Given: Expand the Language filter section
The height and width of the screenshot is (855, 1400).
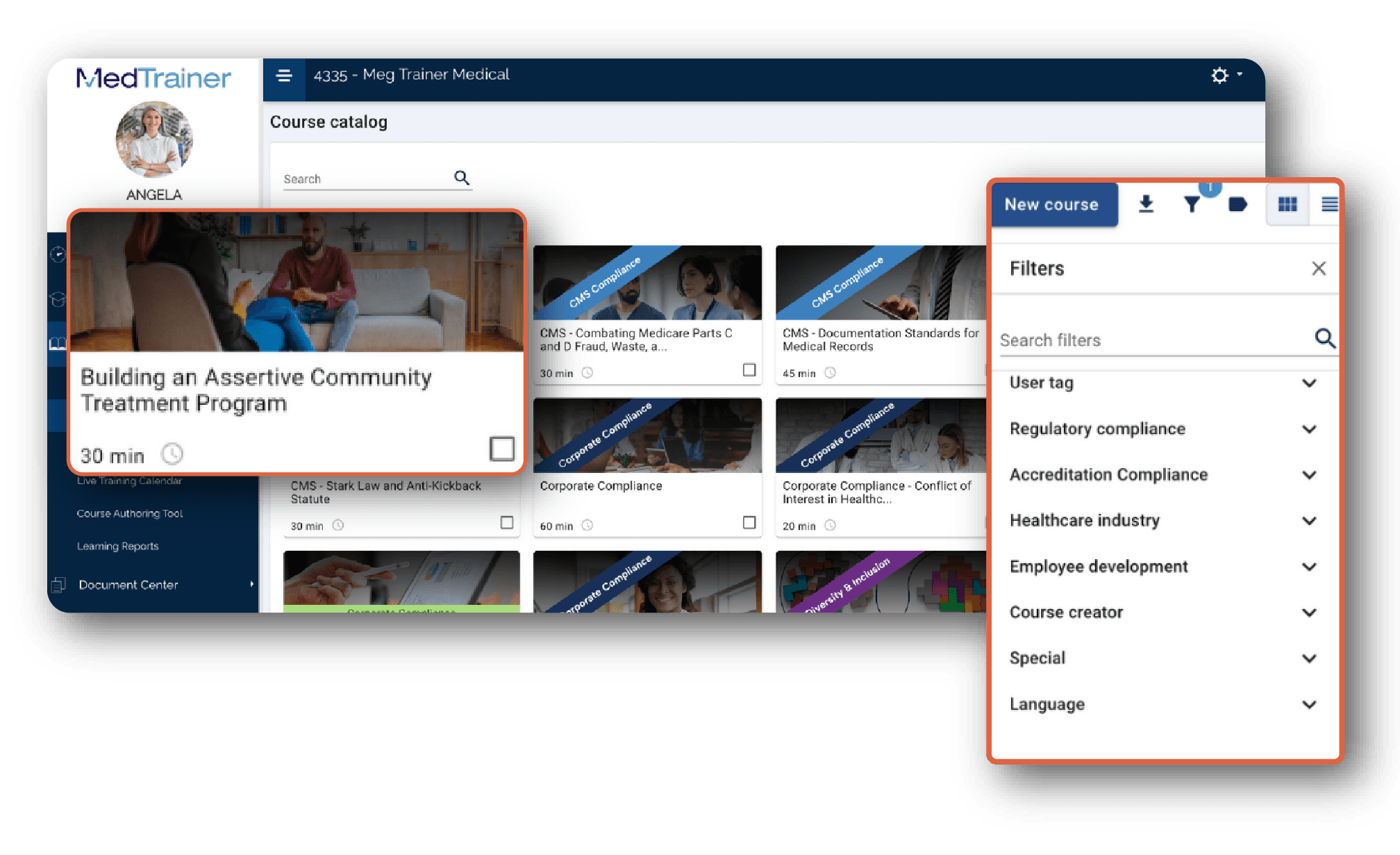Looking at the screenshot, I should [x=1308, y=704].
